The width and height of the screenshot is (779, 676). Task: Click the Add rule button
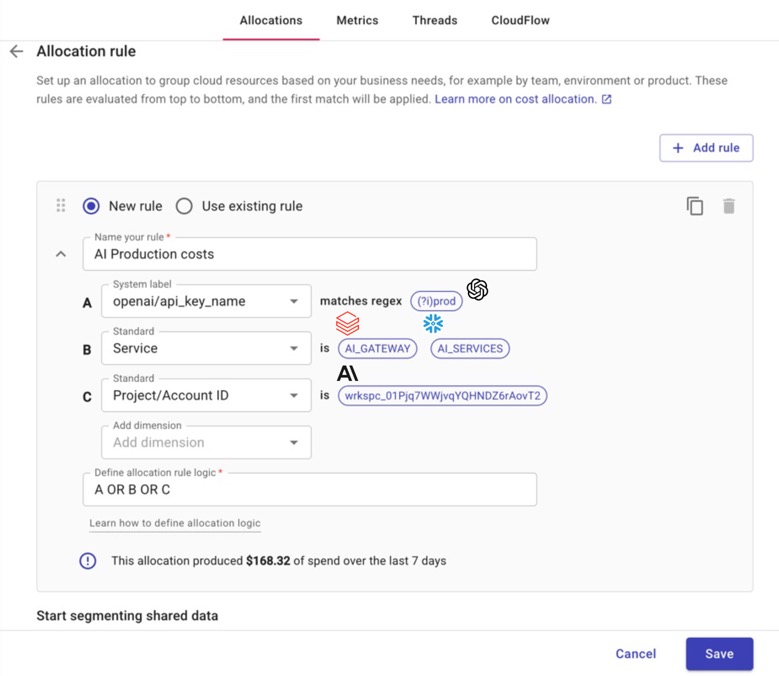[x=706, y=148]
